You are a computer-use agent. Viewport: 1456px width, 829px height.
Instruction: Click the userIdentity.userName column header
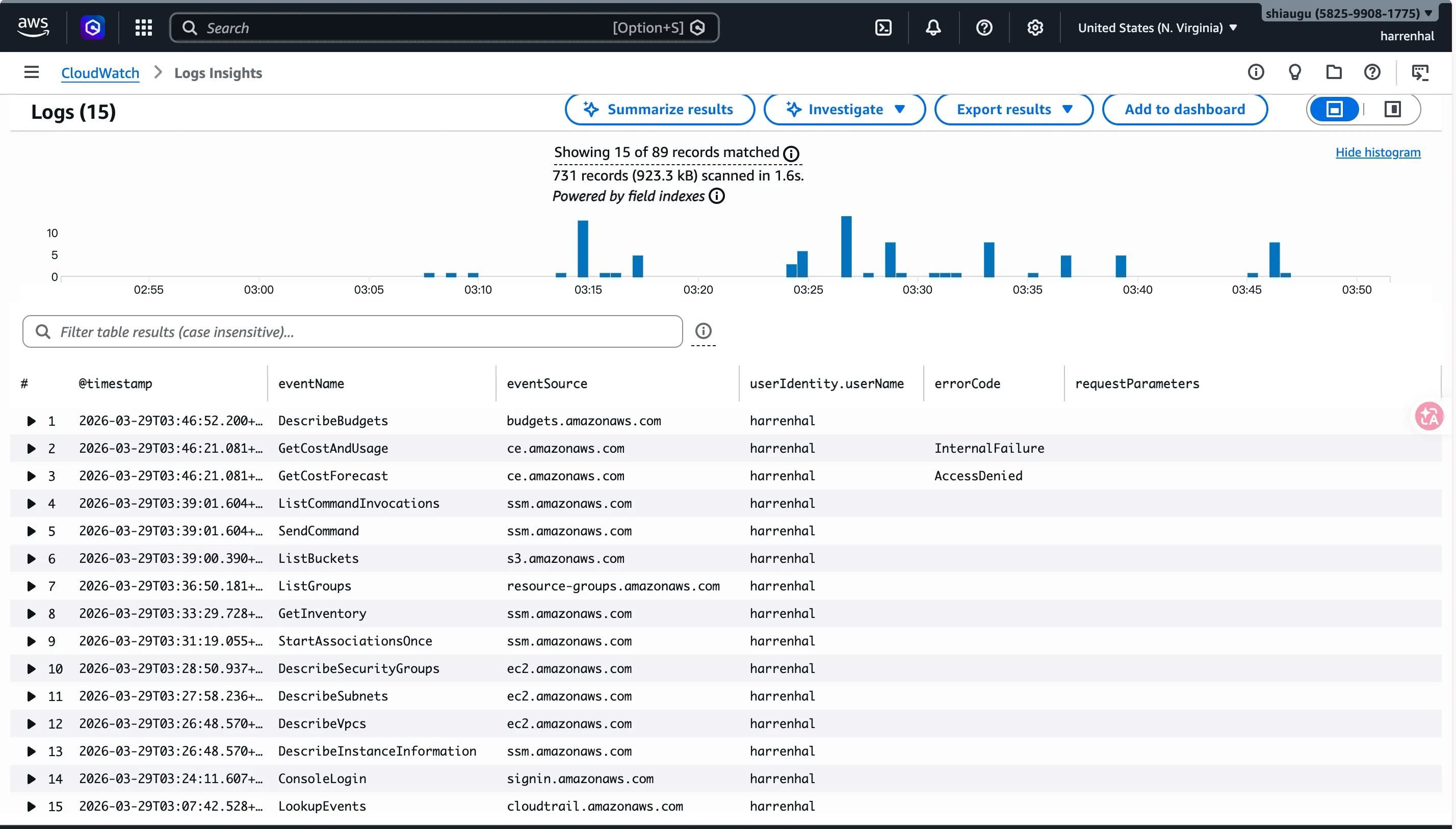[x=826, y=384]
